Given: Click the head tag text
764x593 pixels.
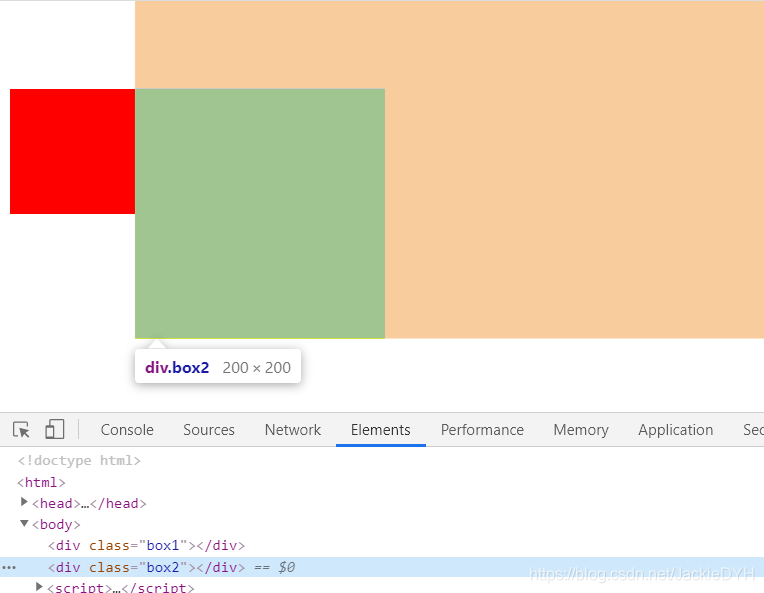Looking at the screenshot, I should tap(89, 503).
